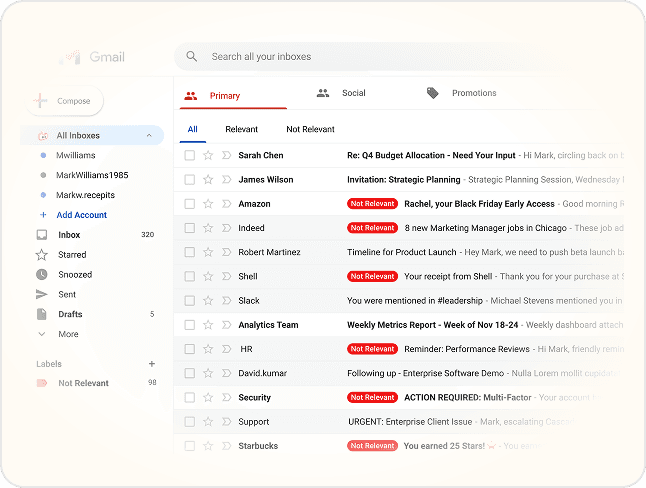Select the Sarah Chen email checkbox

(190, 155)
